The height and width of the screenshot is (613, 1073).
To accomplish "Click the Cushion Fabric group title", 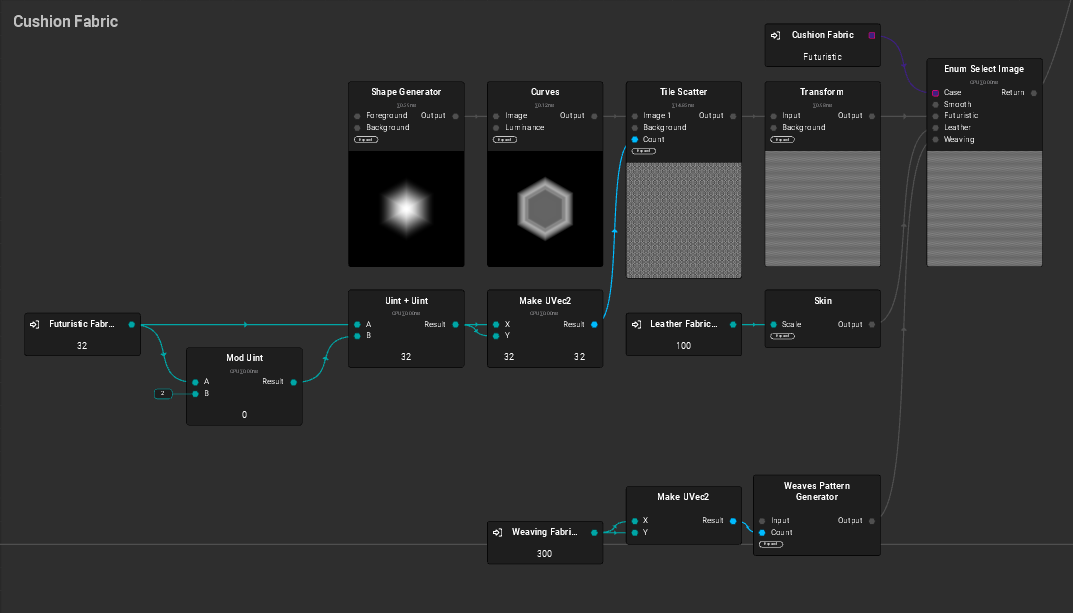I will point(65,21).
